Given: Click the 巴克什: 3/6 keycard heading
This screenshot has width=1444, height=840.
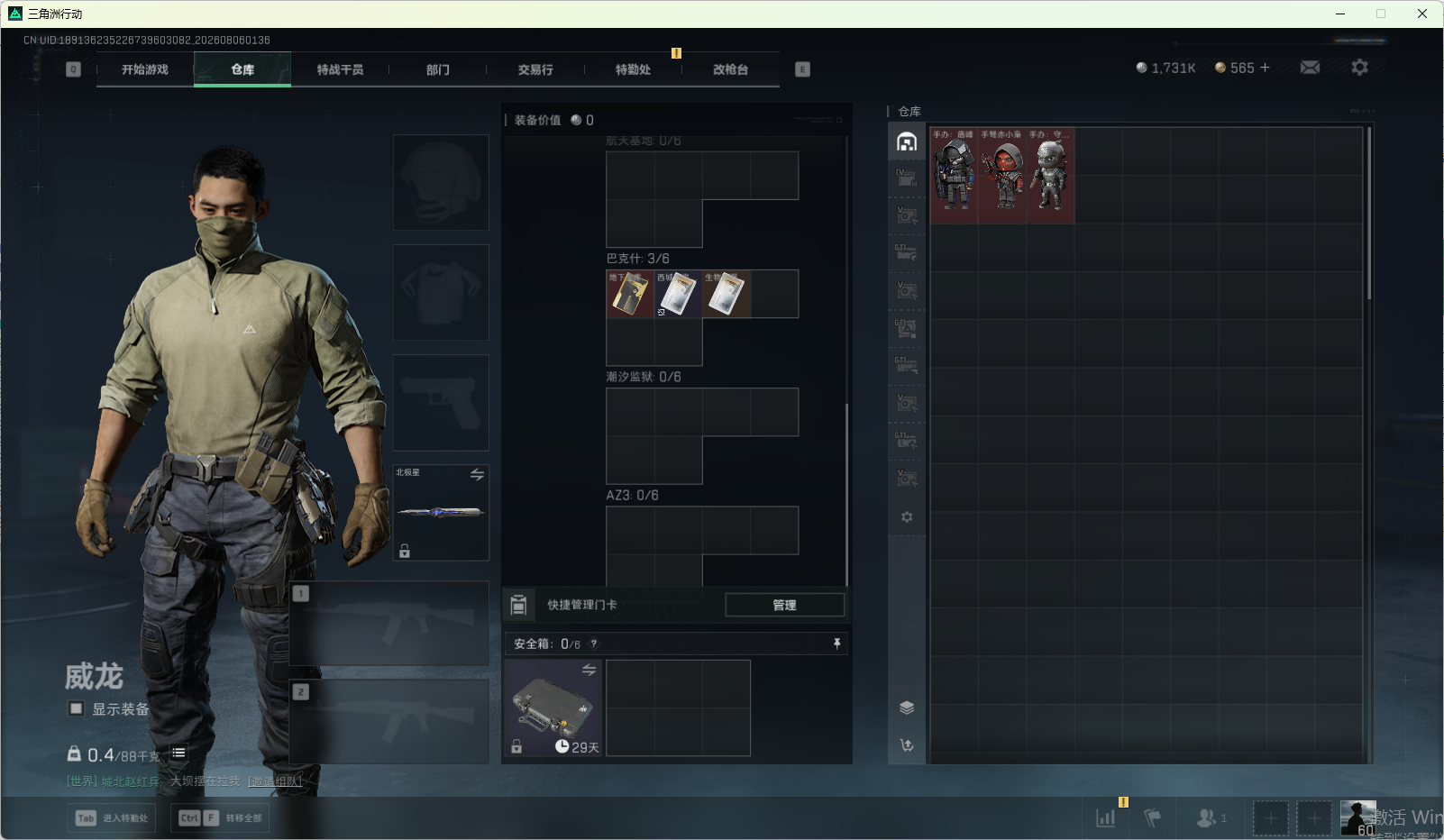Looking at the screenshot, I should click(637, 259).
